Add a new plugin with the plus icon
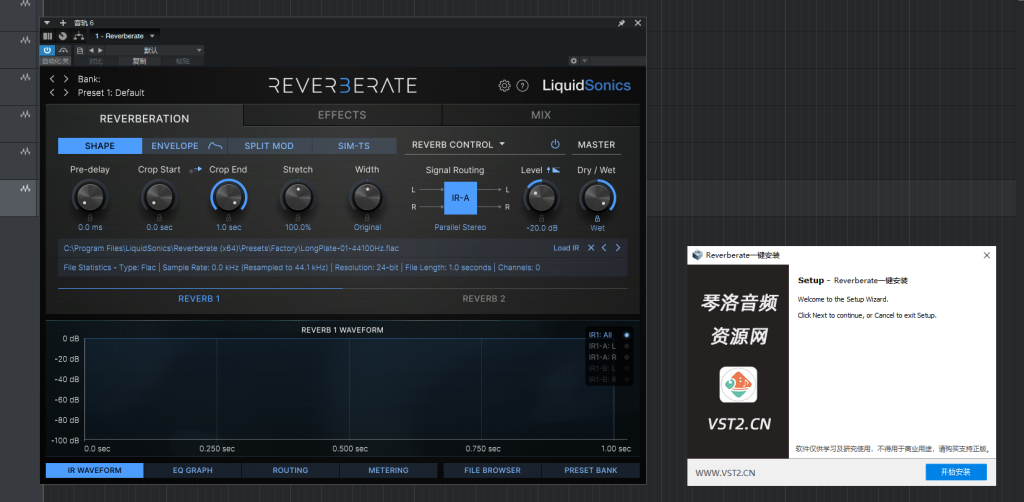1024x502 pixels. [63, 23]
